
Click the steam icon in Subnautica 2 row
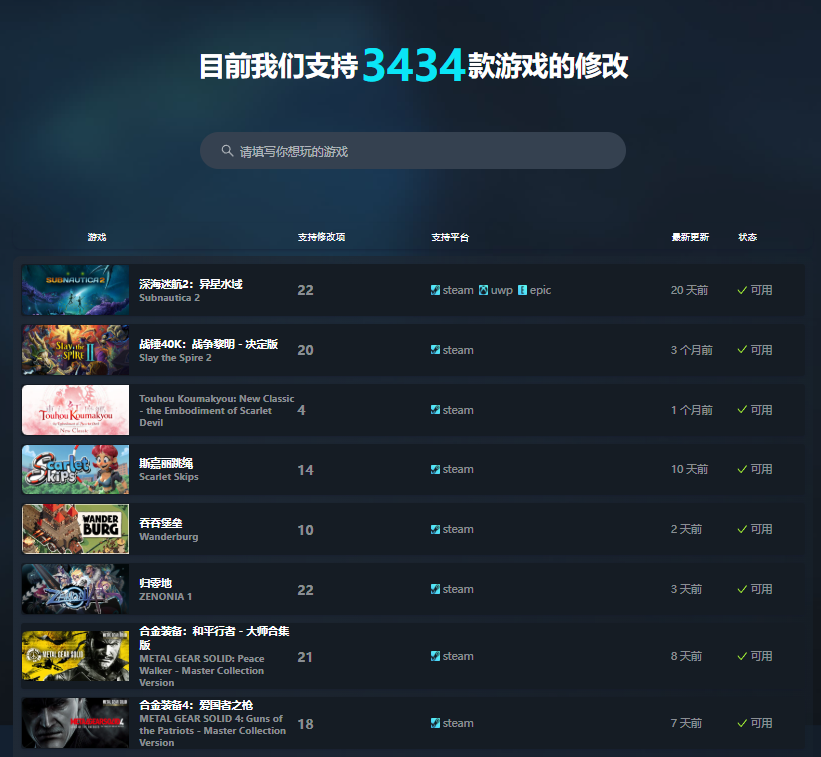[435, 290]
